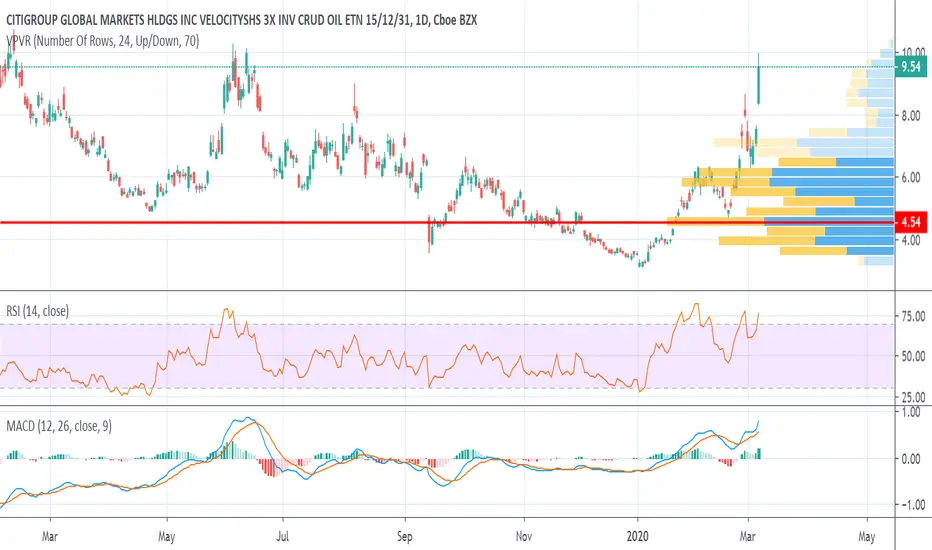
Task: Click the 25.00 RSI axis label
Action: click(914, 397)
